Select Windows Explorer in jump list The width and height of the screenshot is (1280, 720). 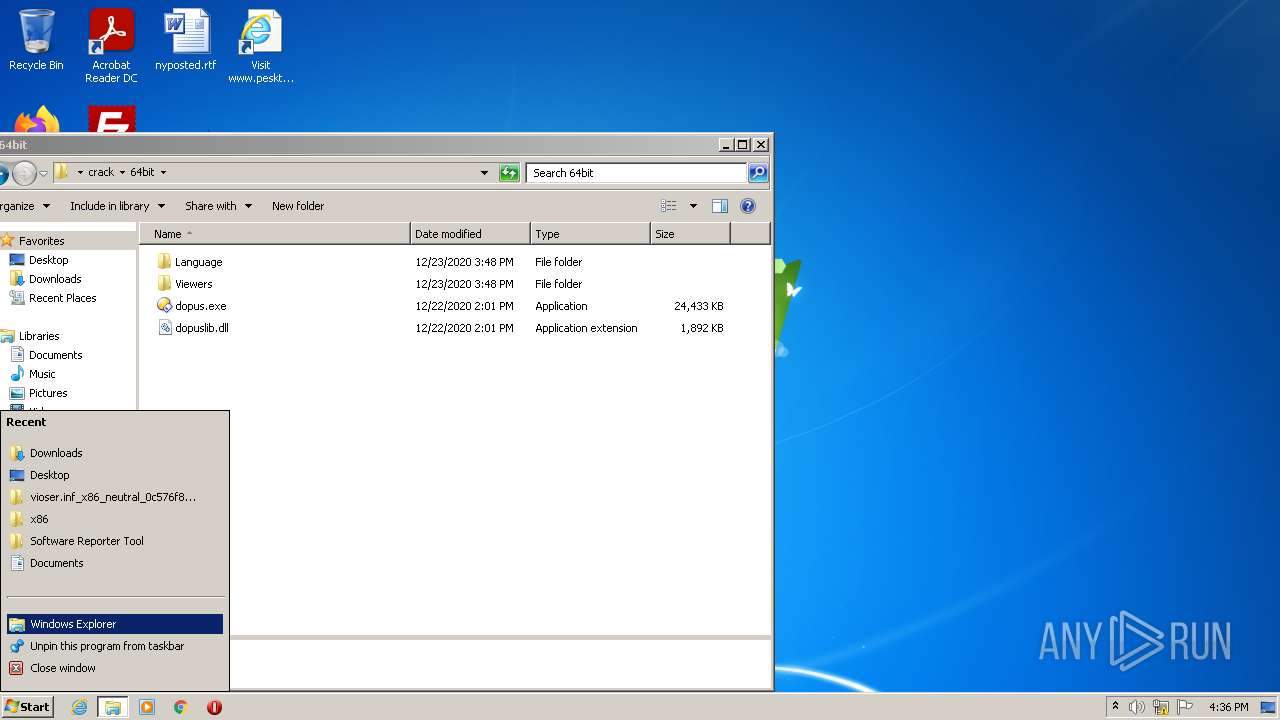click(x=115, y=624)
